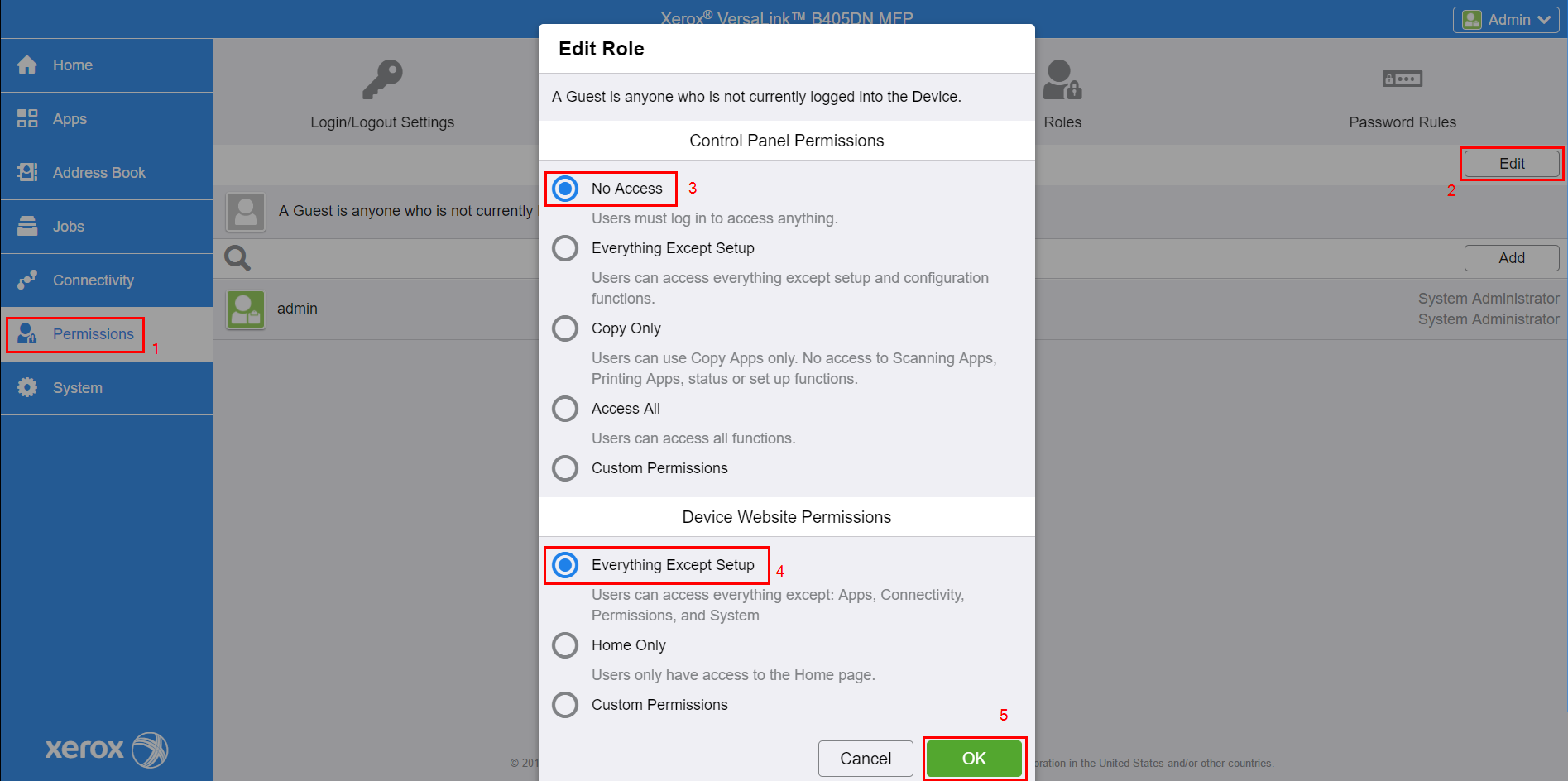
Task: Click the Cancel button
Action: [866, 759]
